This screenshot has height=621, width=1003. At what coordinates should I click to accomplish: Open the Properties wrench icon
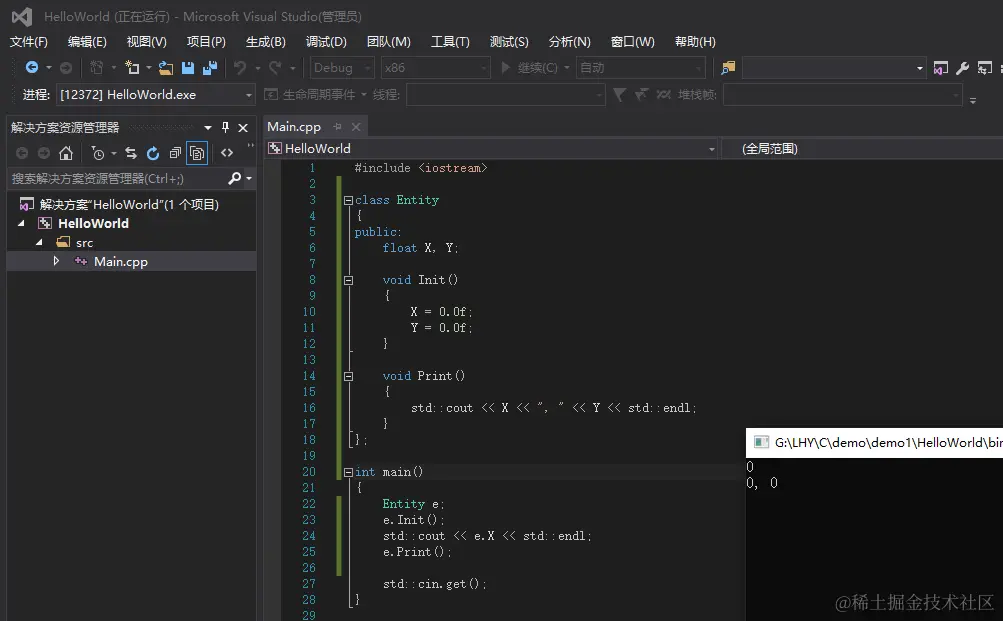(962, 67)
